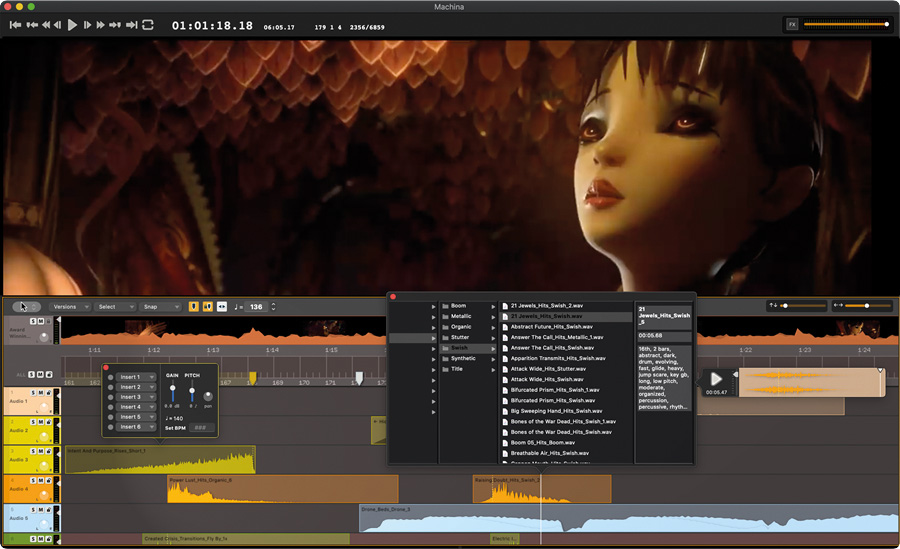Click the next marker transport button
900x549 pixels.
[x=115, y=25]
